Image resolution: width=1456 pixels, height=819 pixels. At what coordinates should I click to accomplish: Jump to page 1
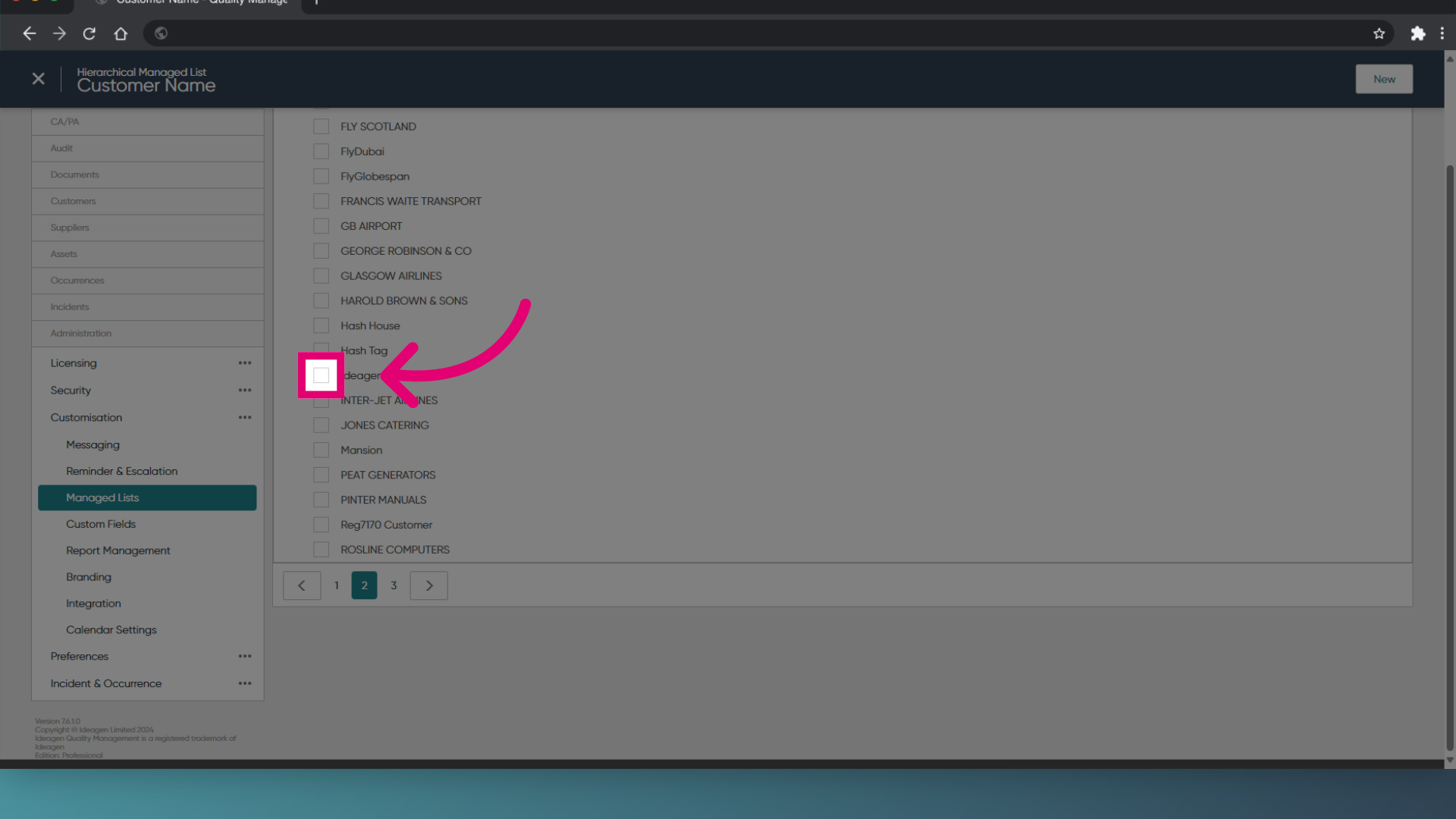[337, 585]
